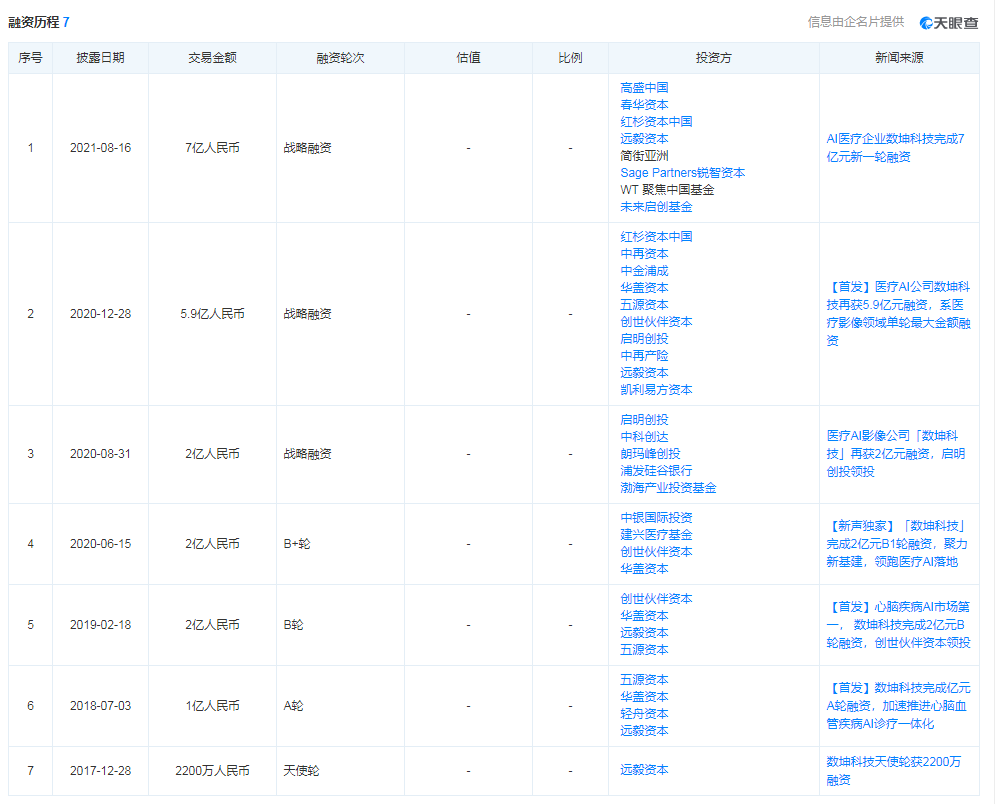Select date cell 2020-12-28
This screenshot has height=804, width=995.
100,314
